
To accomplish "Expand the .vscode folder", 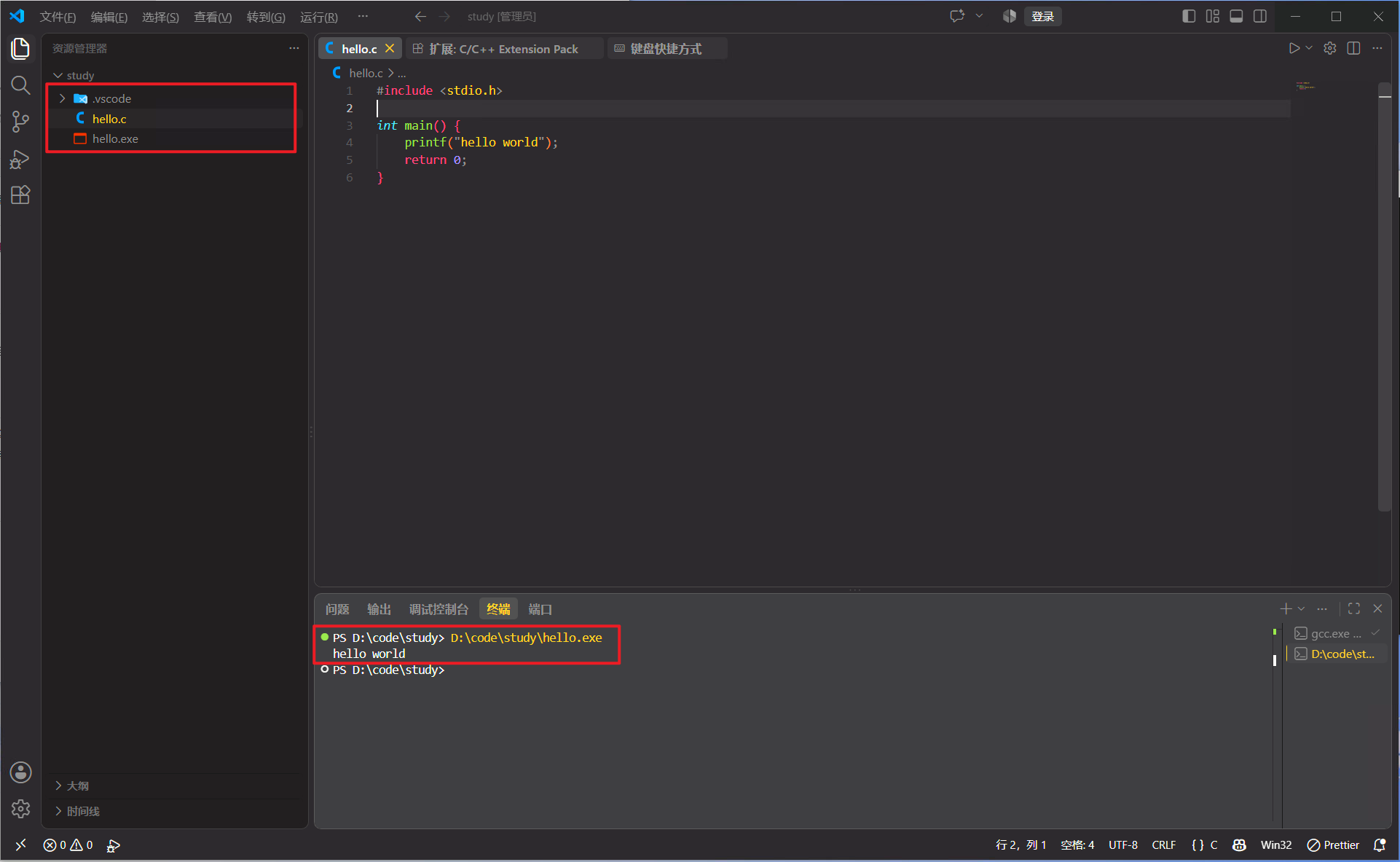I will coord(62,98).
